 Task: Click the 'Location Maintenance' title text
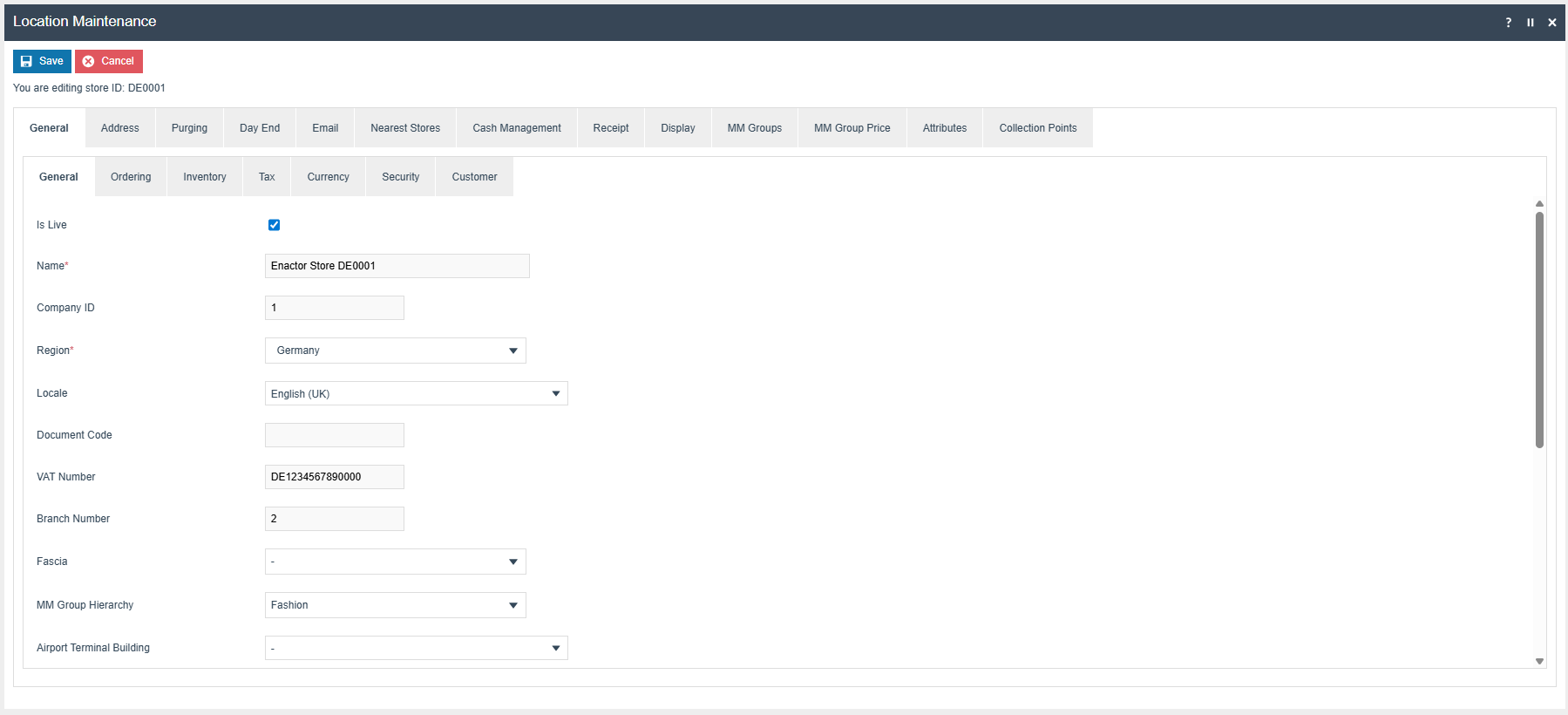(x=85, y=21)
